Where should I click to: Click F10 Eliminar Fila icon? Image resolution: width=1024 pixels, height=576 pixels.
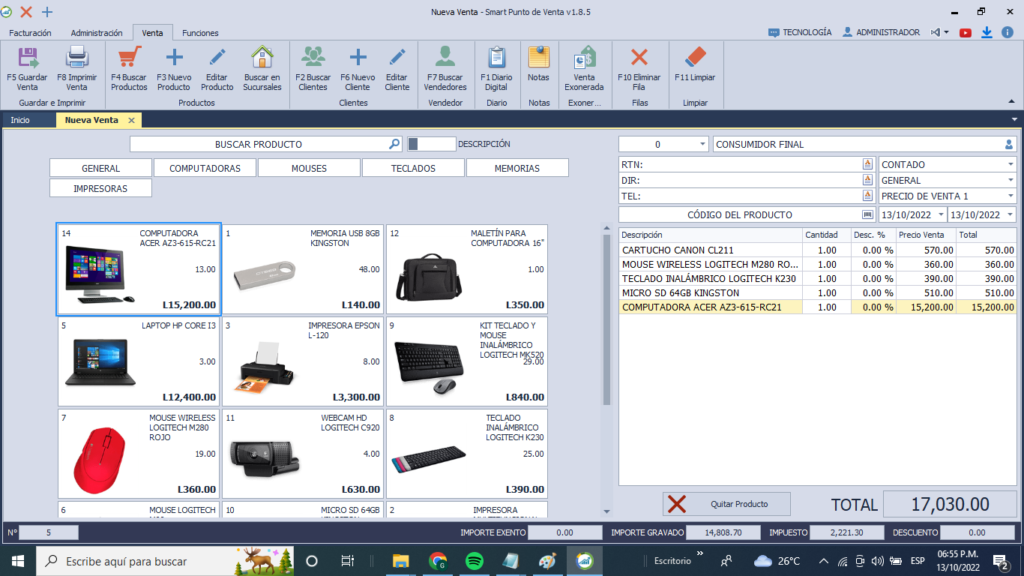pos(639,60)
